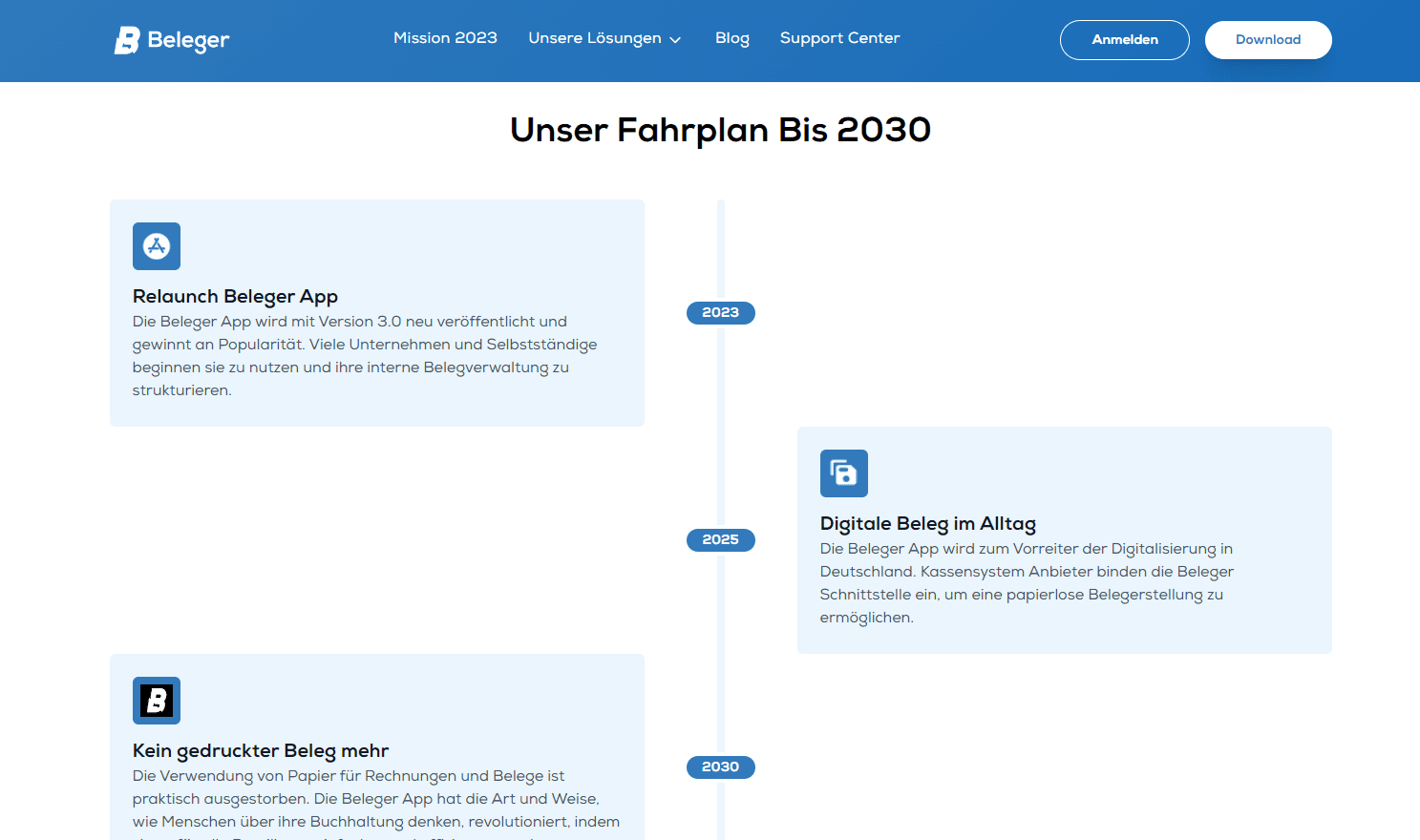Go to Mission 2023 page
1420x840 pixels.
pos(445,38)
